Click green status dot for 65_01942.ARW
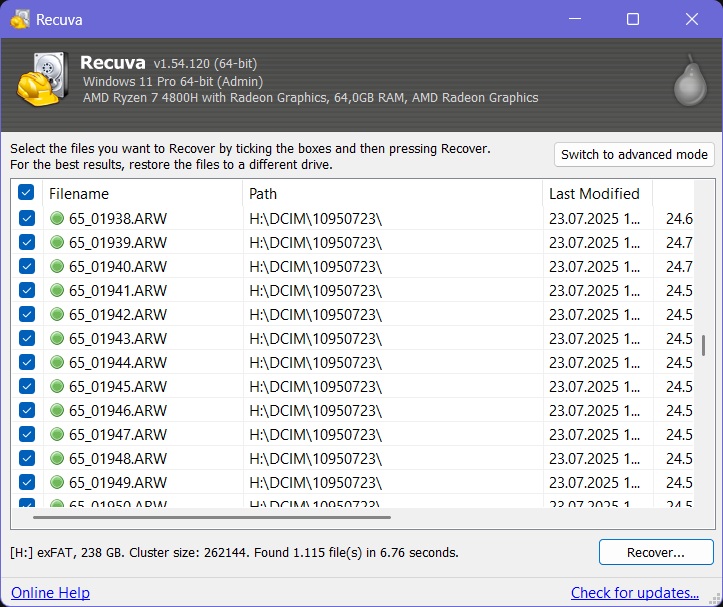Viewport: 723px width, 607px height. [57, 314]
